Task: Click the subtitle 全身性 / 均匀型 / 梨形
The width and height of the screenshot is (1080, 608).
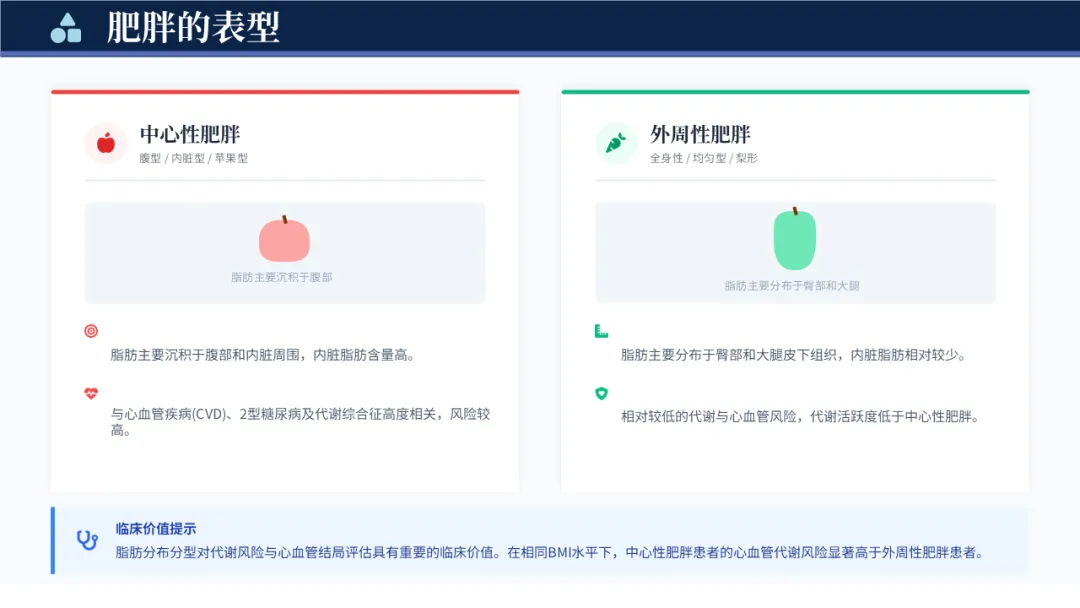Action: pos(703,158)
